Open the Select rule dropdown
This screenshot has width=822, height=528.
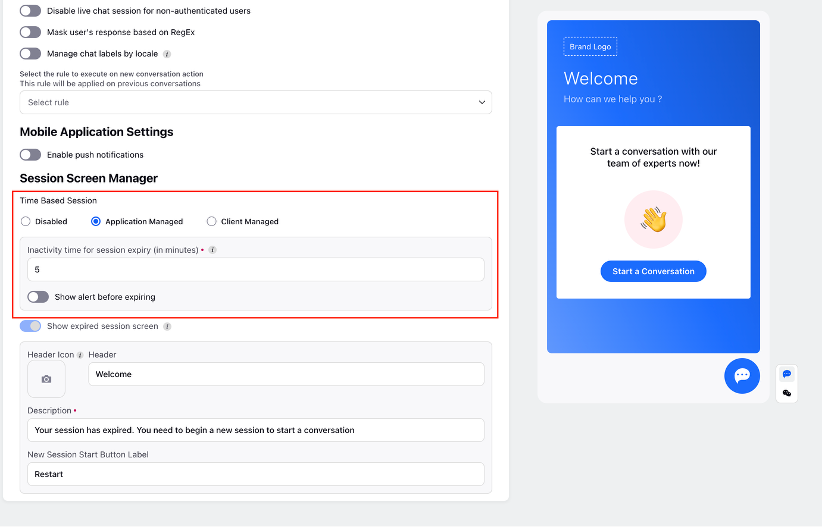click(x=256, y=102)
